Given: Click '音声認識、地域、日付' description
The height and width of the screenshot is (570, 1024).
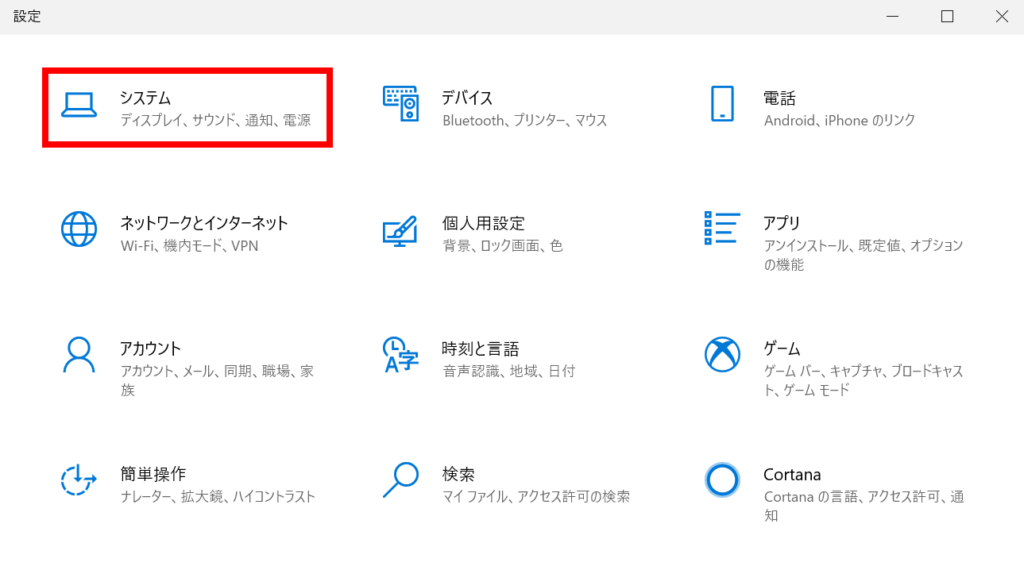Looking at the screenshot, I should 509,371.
